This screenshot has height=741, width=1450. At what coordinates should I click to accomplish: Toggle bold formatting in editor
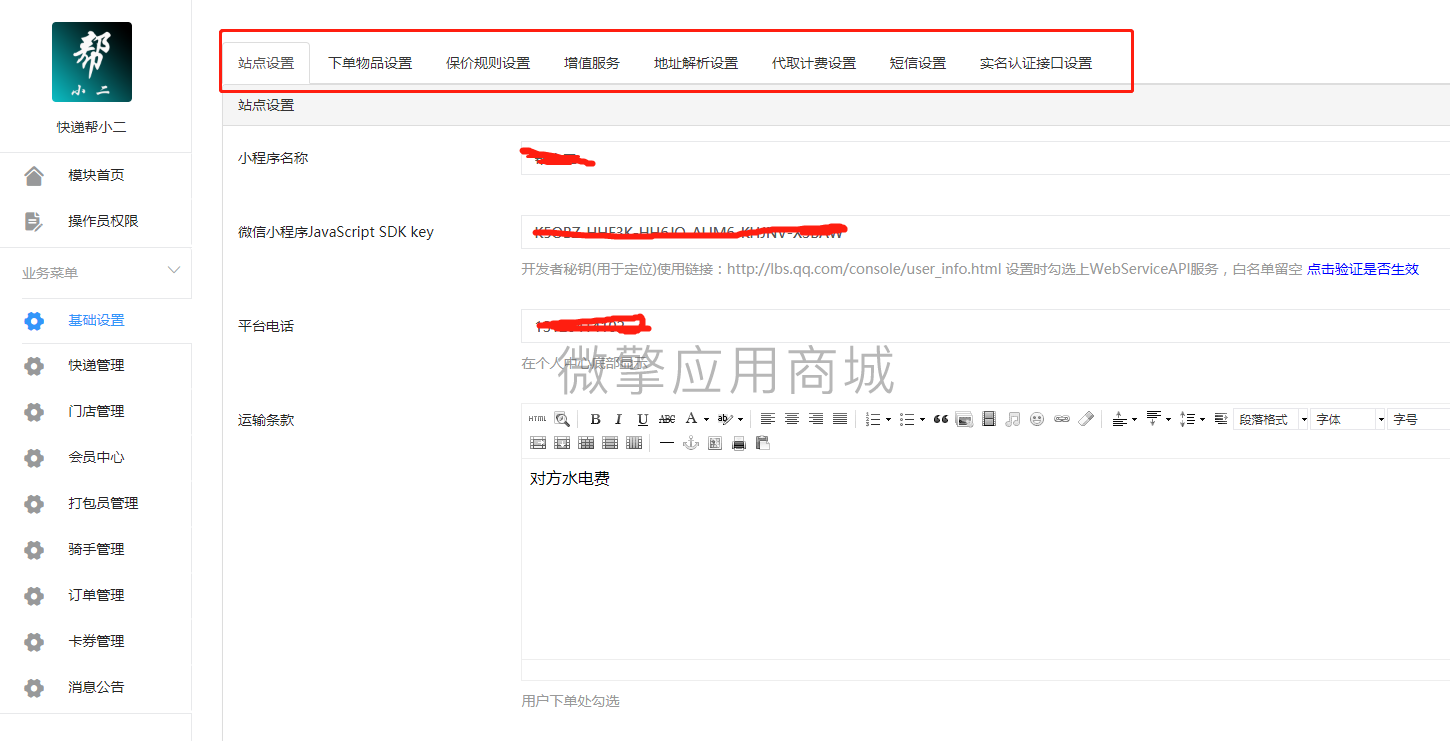595,419
